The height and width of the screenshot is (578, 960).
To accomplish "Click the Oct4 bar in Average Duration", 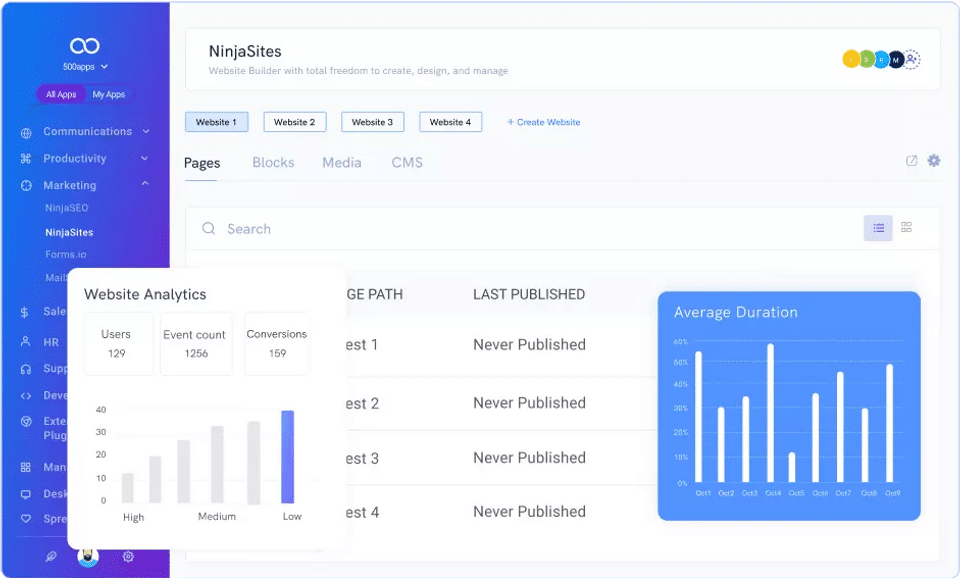I will (770, 413).
